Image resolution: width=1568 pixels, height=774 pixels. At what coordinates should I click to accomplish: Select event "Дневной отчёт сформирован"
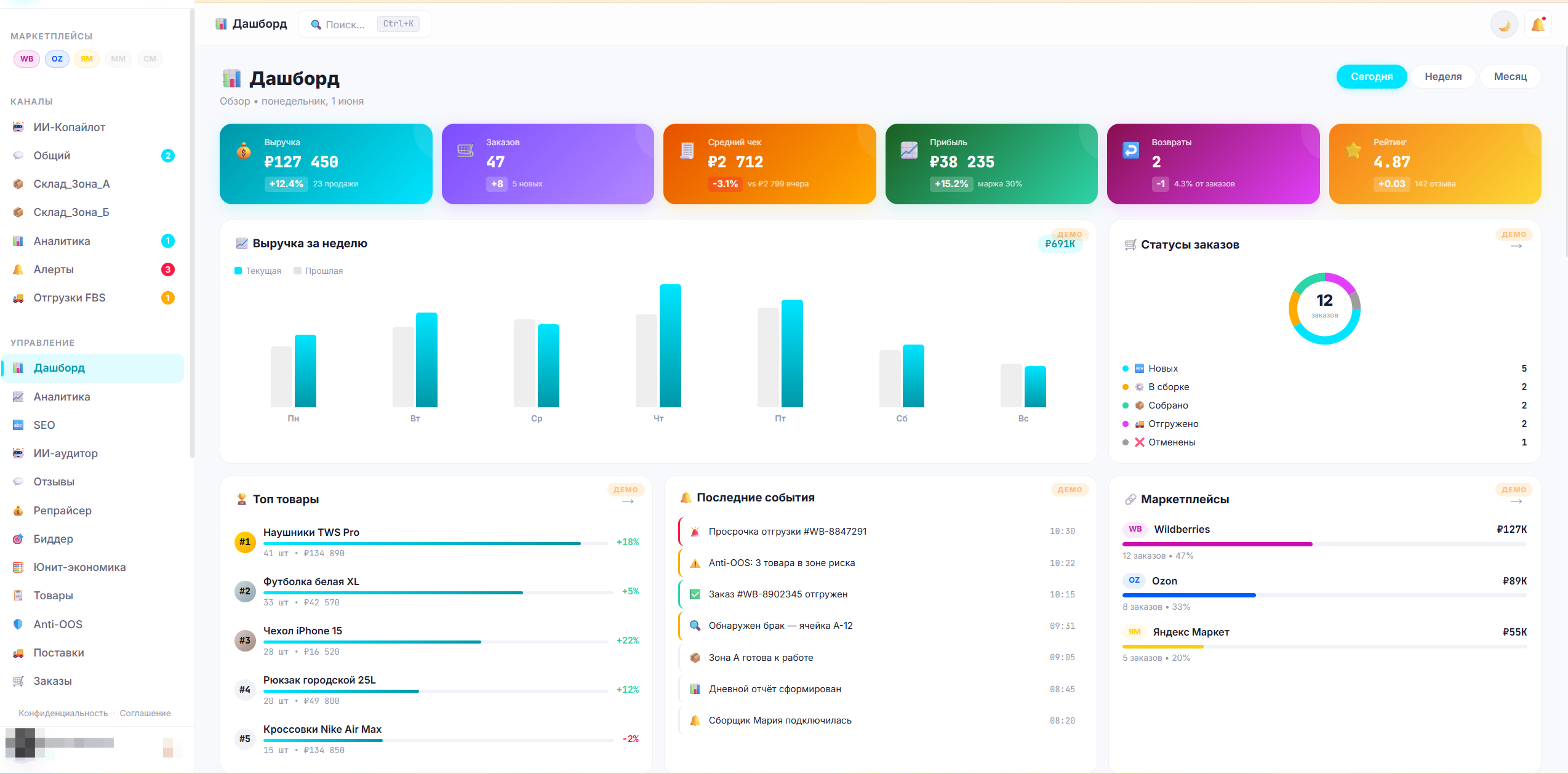(x=881, y=689)
